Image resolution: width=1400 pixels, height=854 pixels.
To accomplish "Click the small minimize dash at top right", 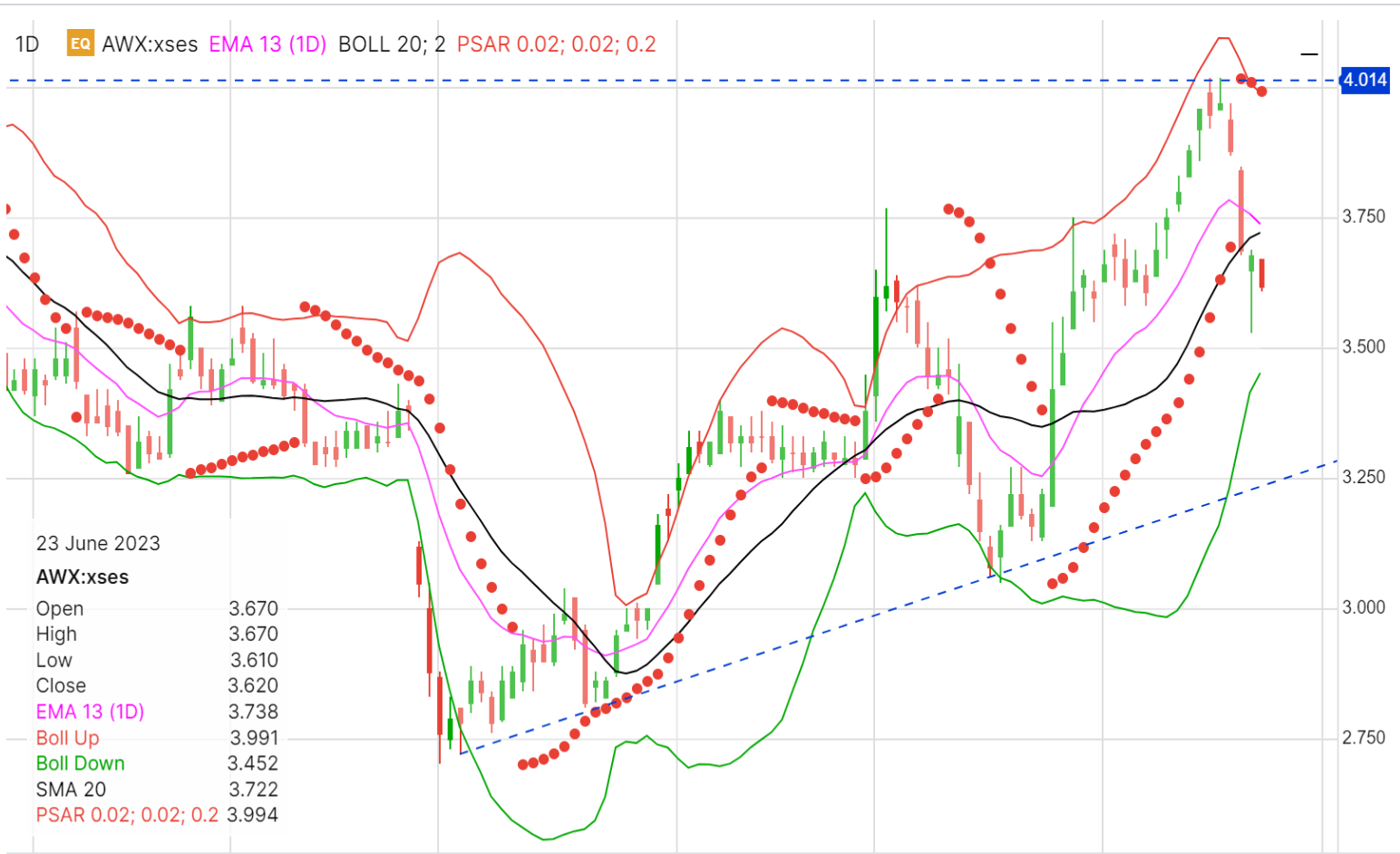I will click(1309, 54).
